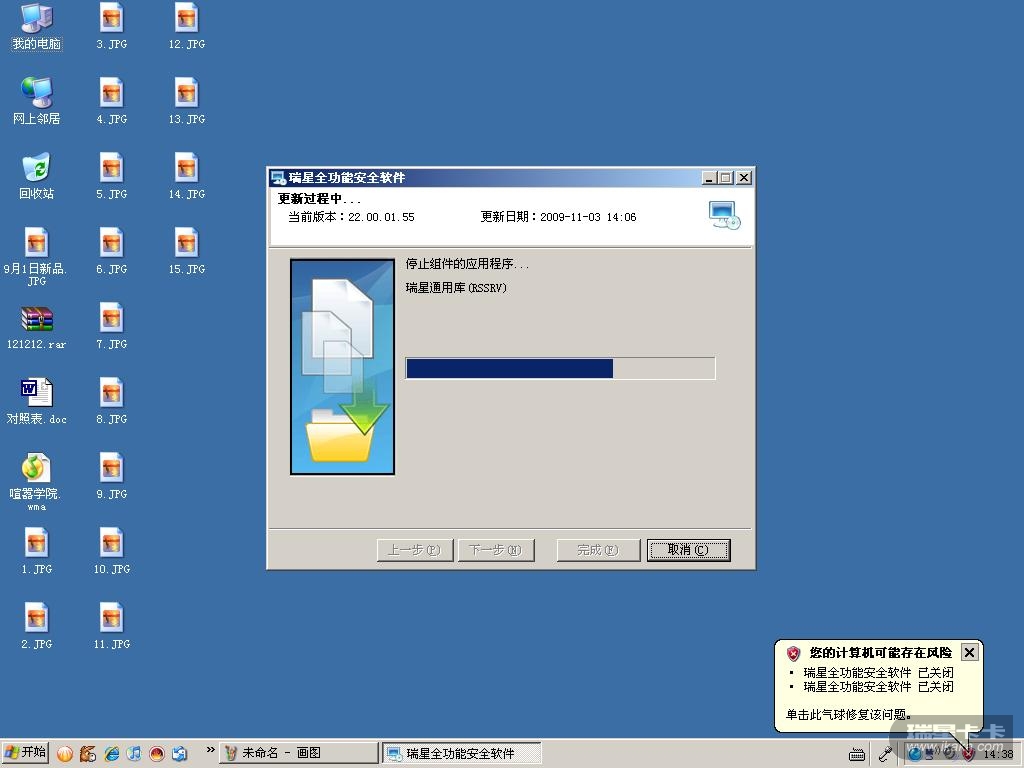Click the music note quick launch icon
The height and width of the screenshot is (768, 1024).
point(134,754)
